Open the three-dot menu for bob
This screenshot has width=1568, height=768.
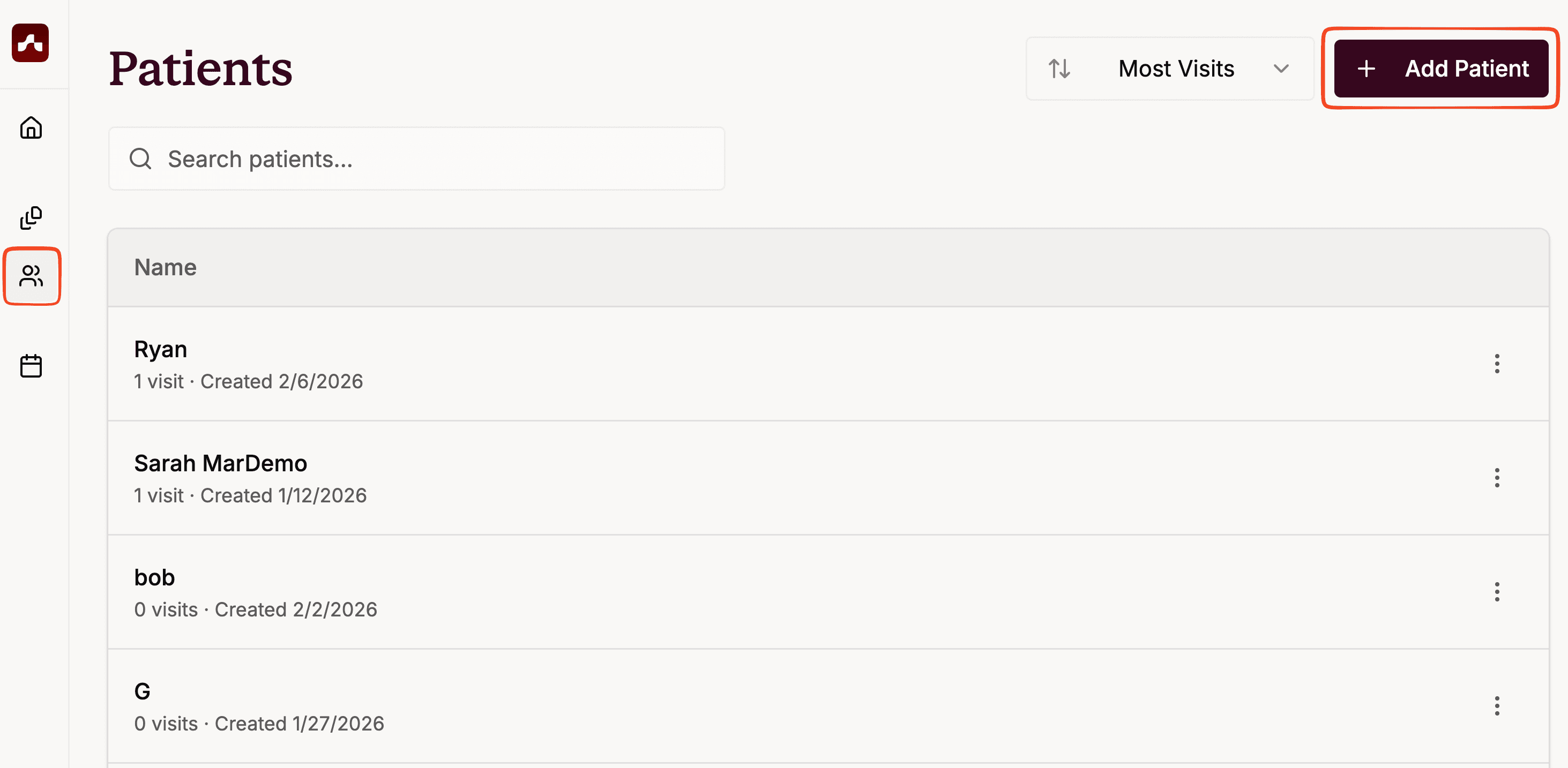click(1497, 591)
